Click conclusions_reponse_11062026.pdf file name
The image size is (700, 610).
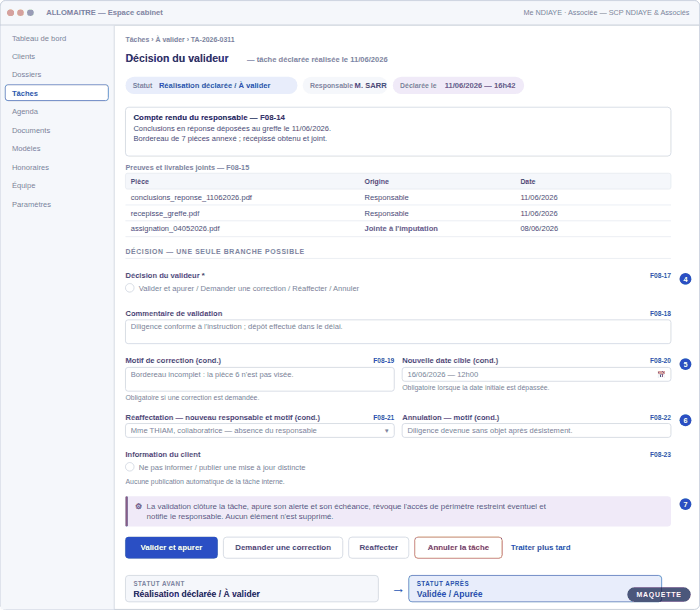tap(191, 197)
